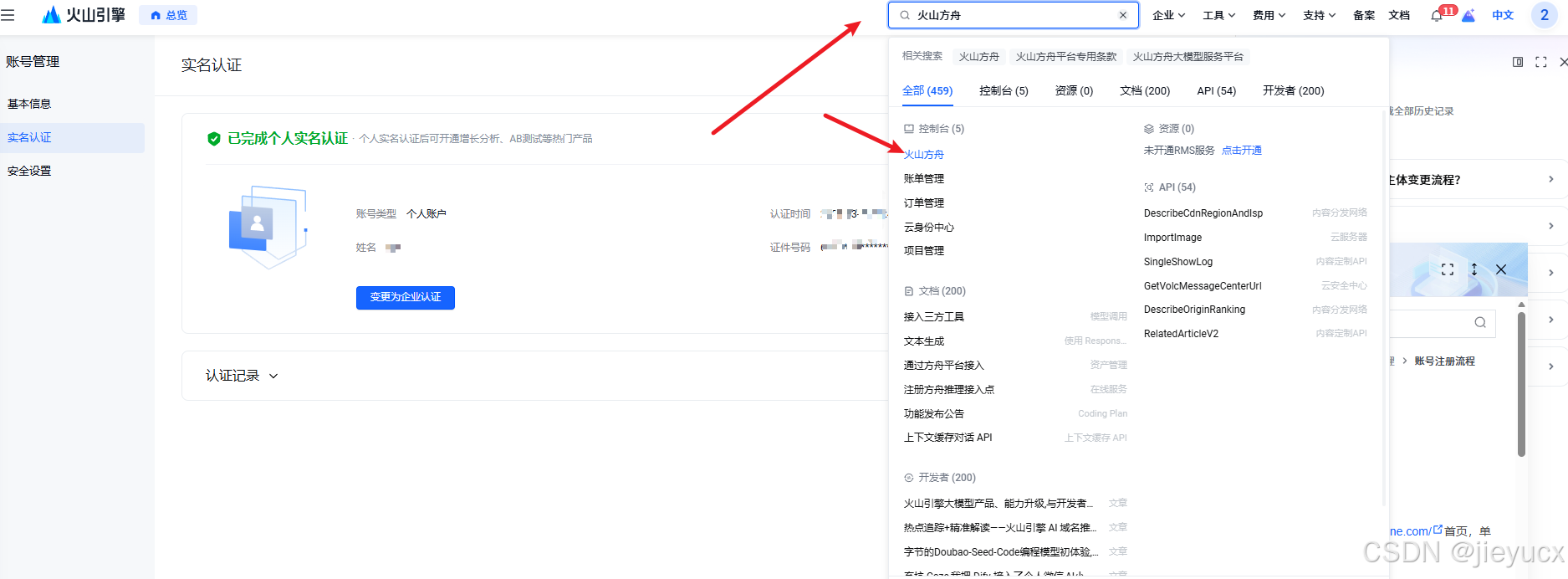Click the 变更为企业认证 button

406,297
